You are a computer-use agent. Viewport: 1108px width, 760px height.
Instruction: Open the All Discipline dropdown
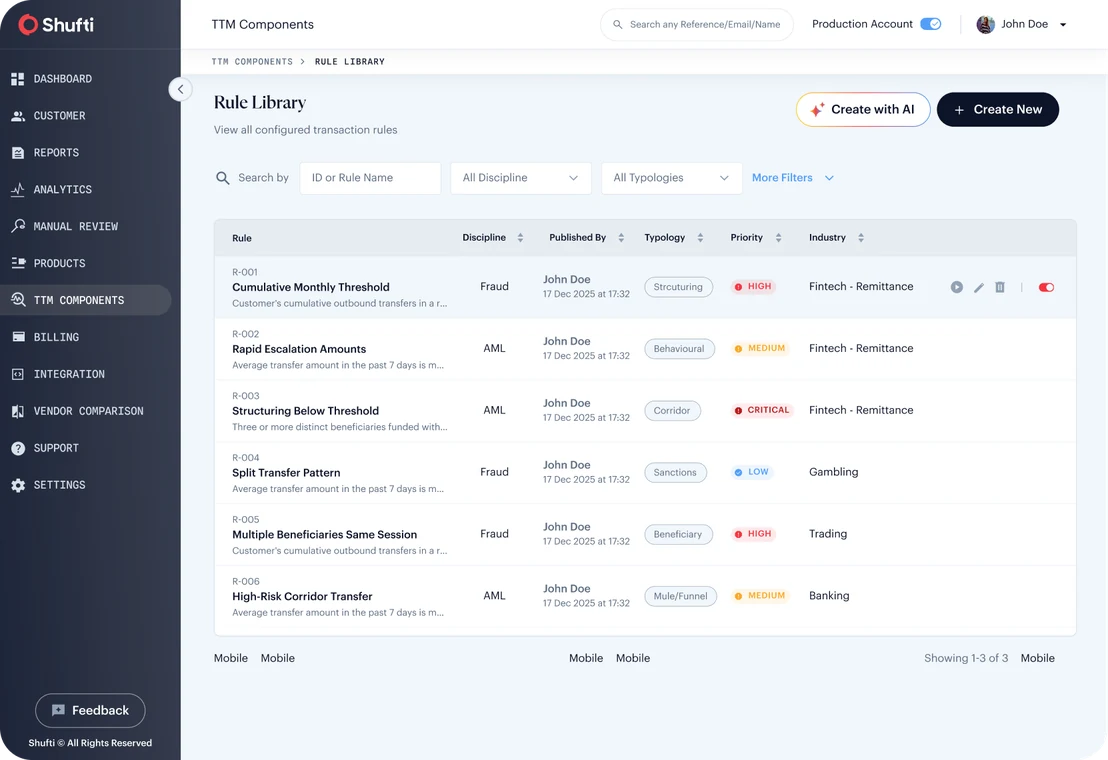(x=521, y=178)
